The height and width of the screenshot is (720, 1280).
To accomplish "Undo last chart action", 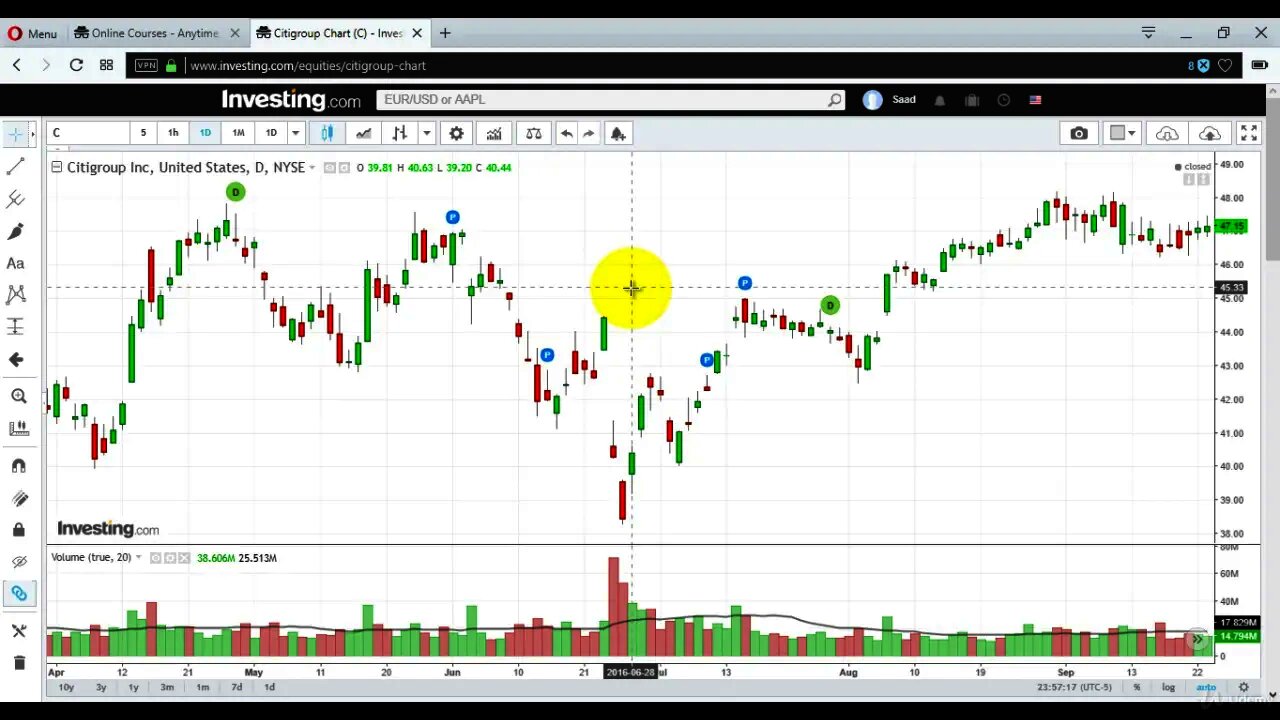I will point(566,133).
